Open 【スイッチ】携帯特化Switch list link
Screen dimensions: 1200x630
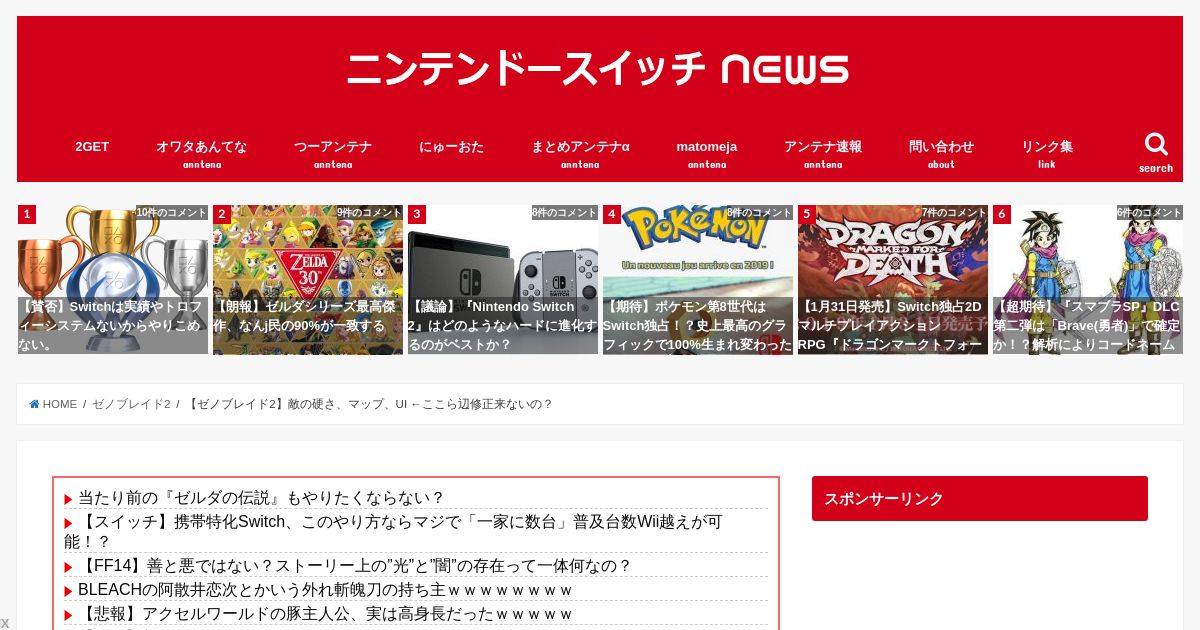point(393,532)
